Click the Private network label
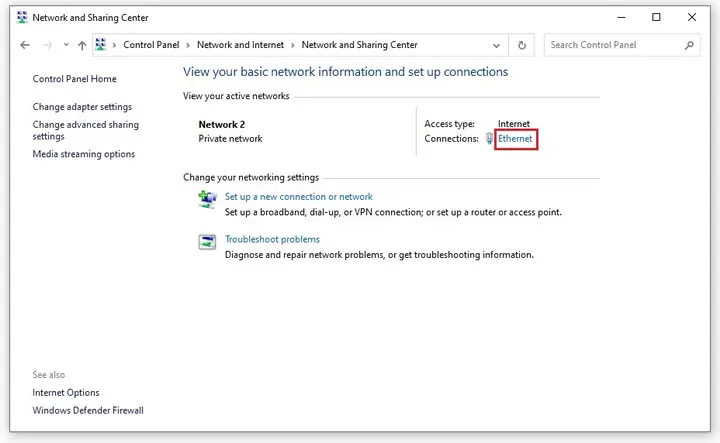The image size is (720, 443). click(x=231, y=139)
